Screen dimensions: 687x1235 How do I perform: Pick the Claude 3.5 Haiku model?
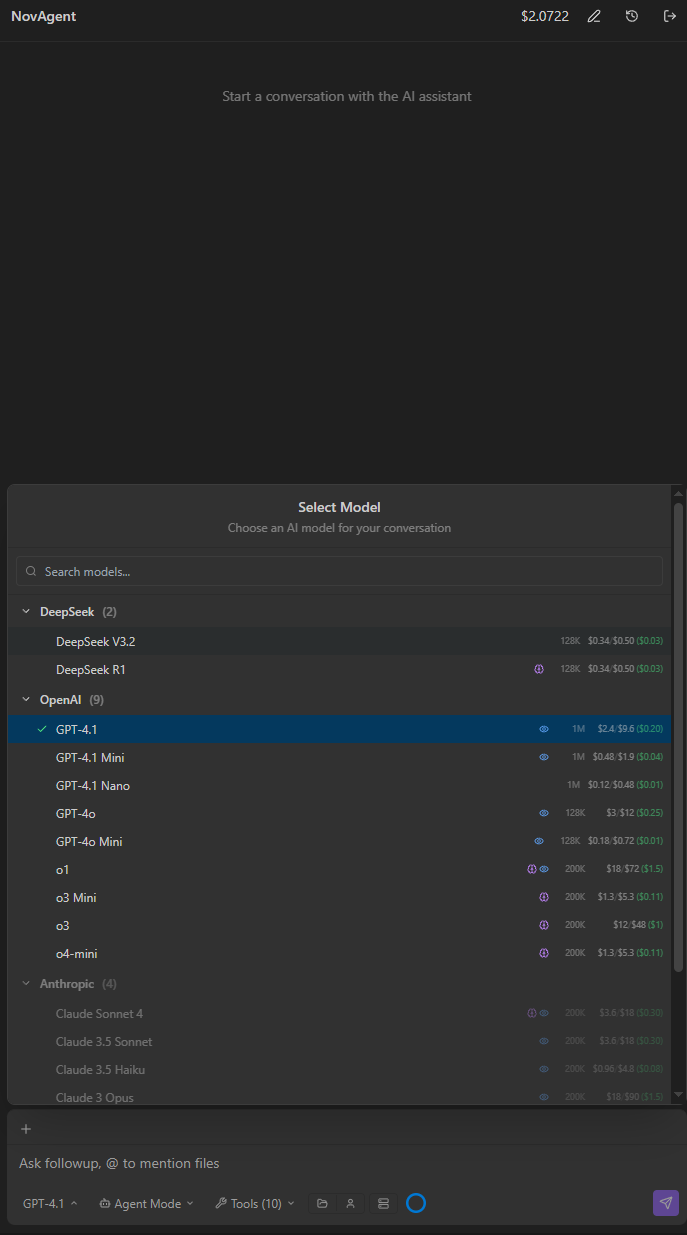pyautogui.click(x=340, y=1069)
